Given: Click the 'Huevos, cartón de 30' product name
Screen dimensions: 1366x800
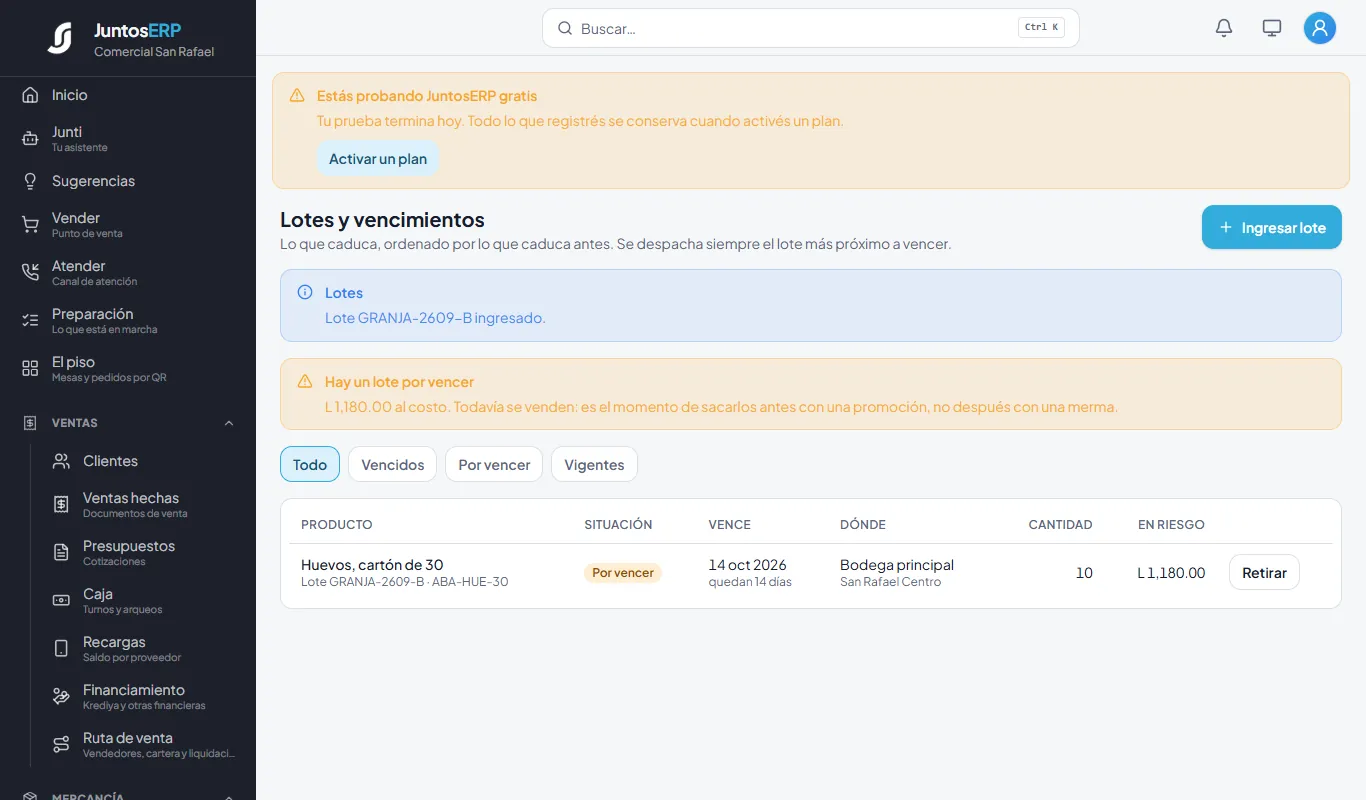Looking at the screenshot, I should (x=372, y=565).
